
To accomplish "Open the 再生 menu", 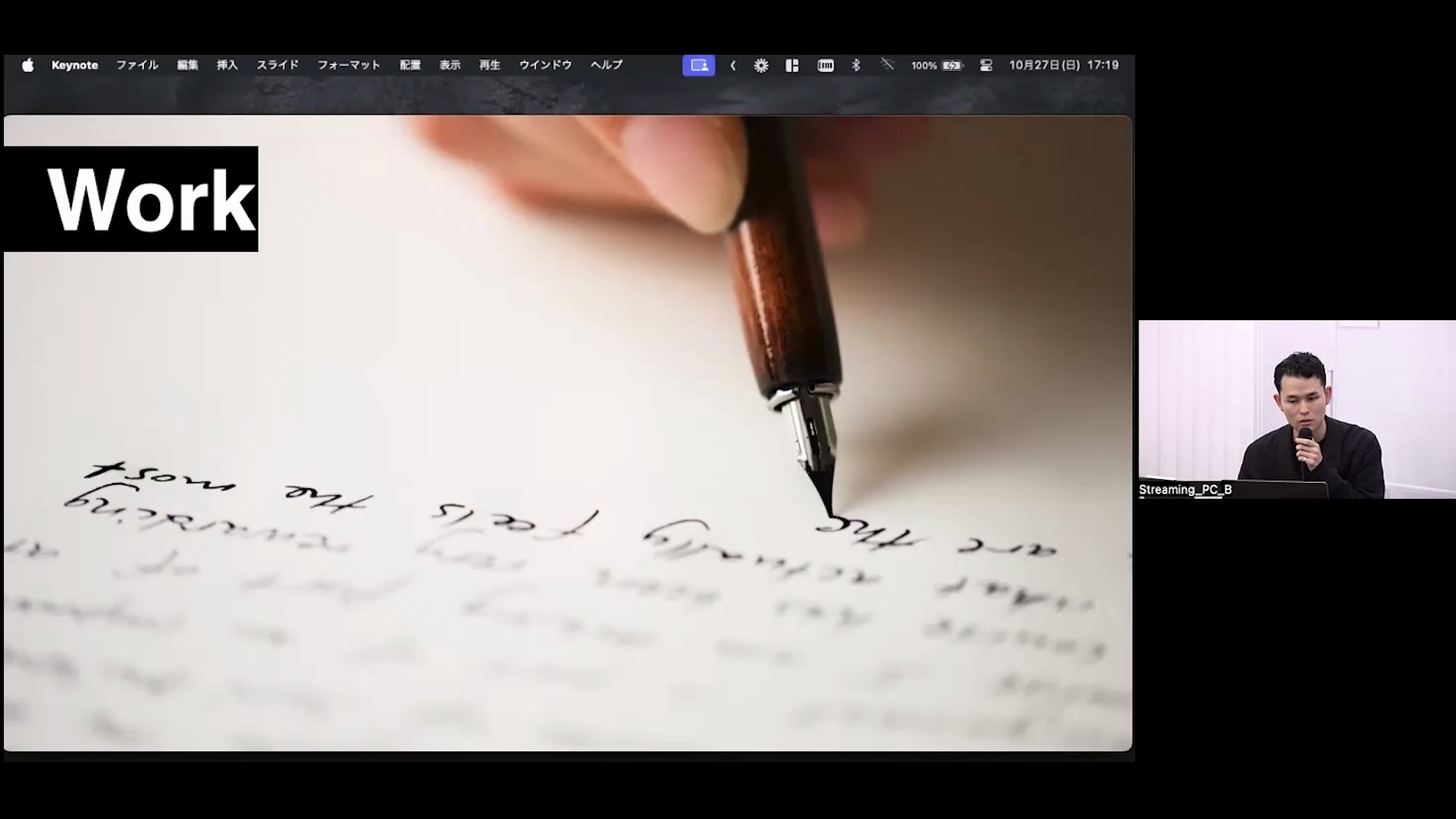I will coord(490,65).
